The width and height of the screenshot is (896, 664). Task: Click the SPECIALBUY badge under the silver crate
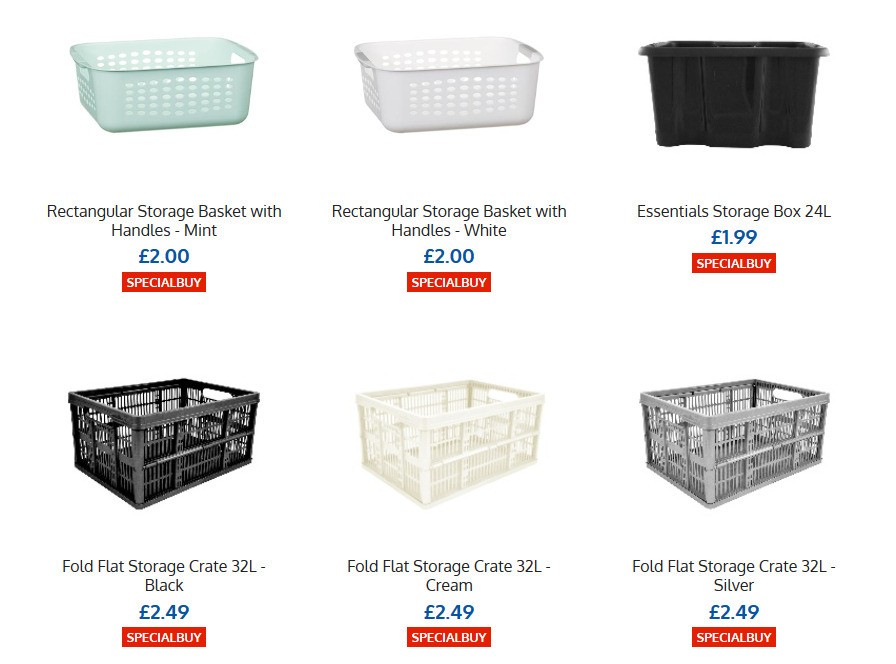pyautogui.click(x=734, y=636)
